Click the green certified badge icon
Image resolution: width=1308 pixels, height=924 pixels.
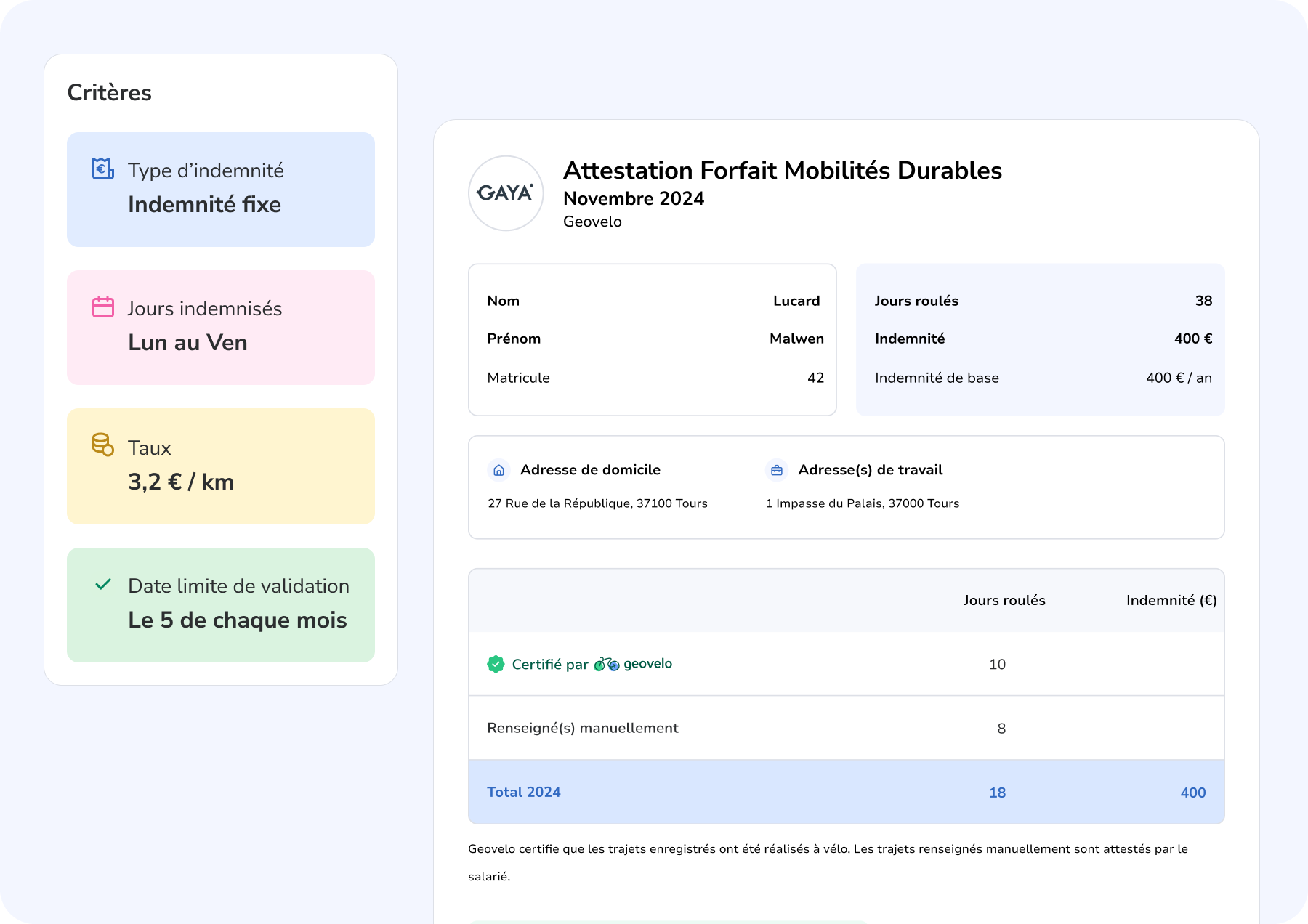coord(496,664)
